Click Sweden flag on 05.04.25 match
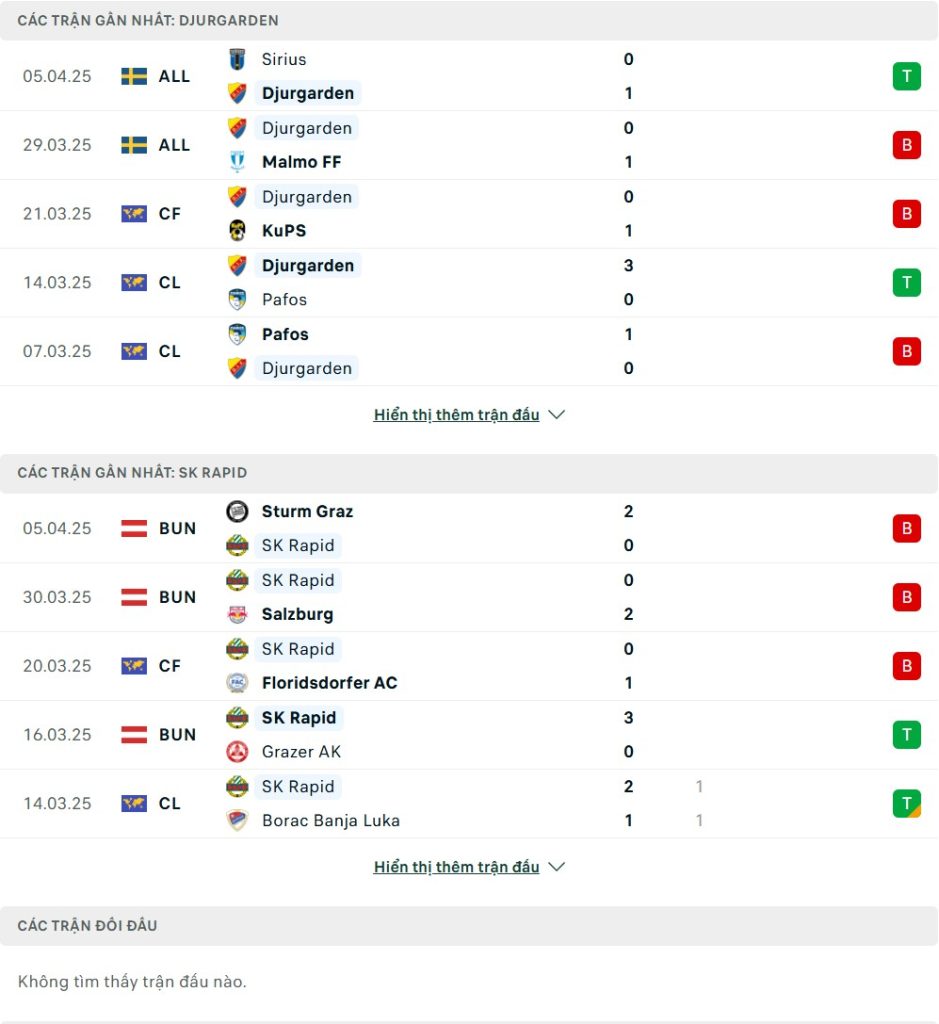939x1024 pixels. 134,76
